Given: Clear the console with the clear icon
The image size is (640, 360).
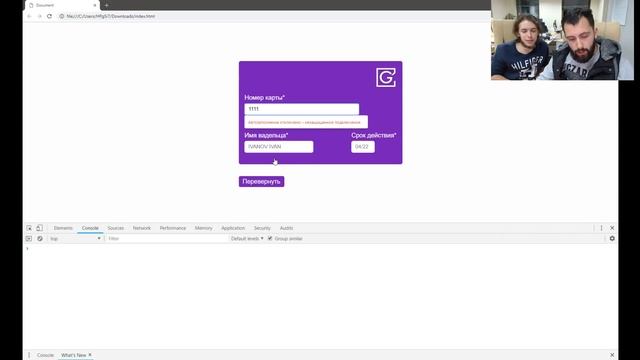Looking at the screenshot, I should (x=40, y=239).
